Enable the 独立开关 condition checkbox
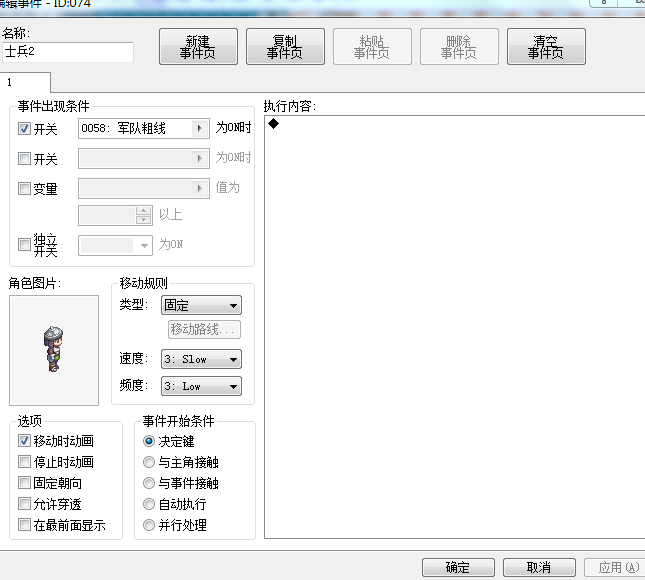The height and width of the screenshot is (580, 645). 24,244
